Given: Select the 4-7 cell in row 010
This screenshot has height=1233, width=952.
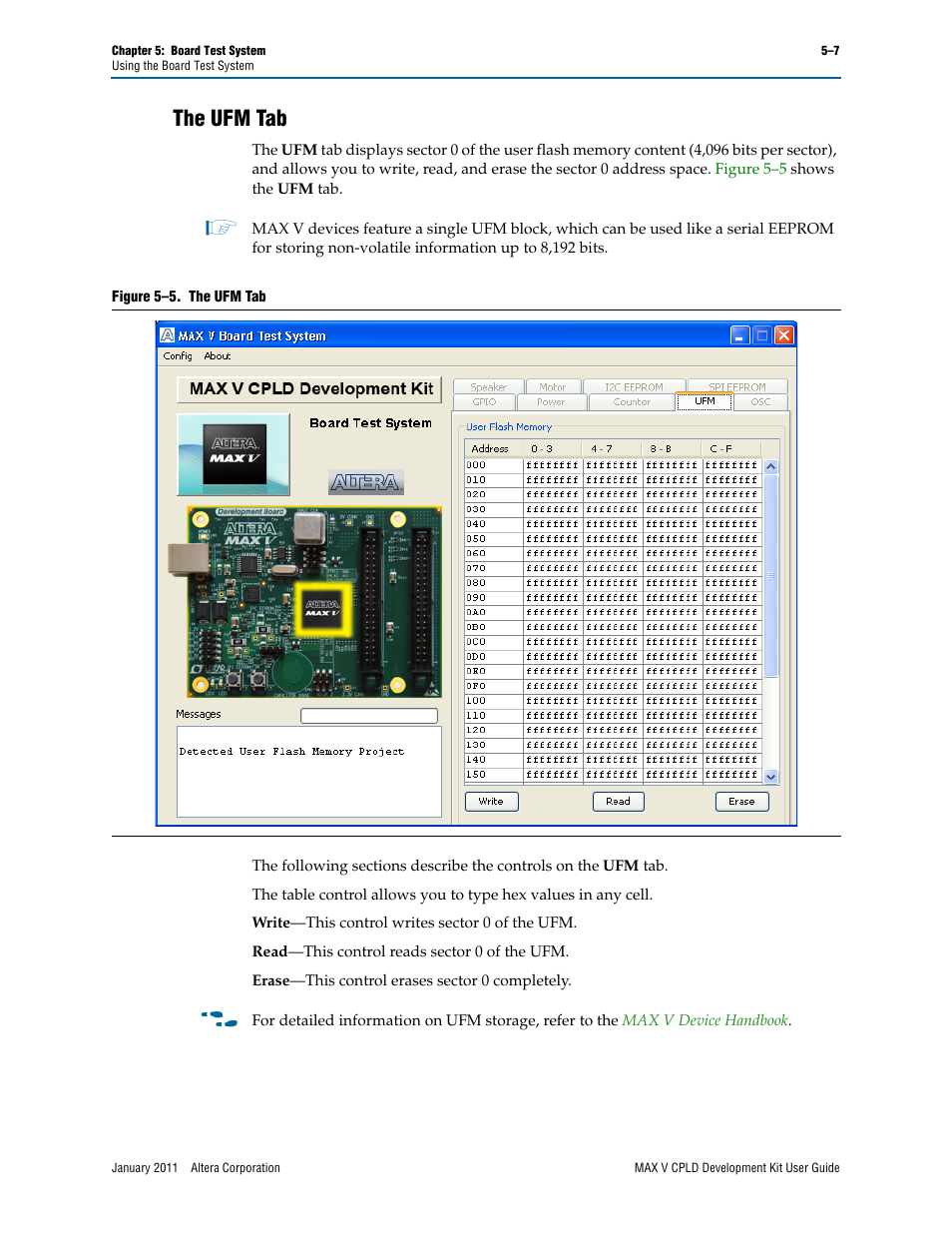Looking at the screenshot, I should pos(613,480).
